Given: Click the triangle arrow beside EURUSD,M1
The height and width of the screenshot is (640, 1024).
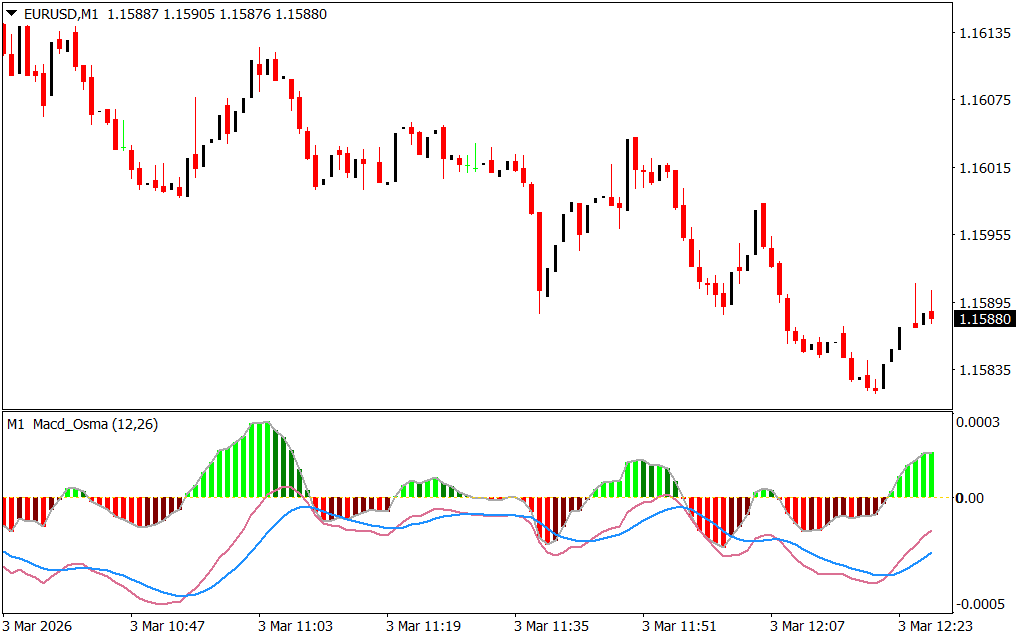Looking at the screenshot, I should point(11,14).
